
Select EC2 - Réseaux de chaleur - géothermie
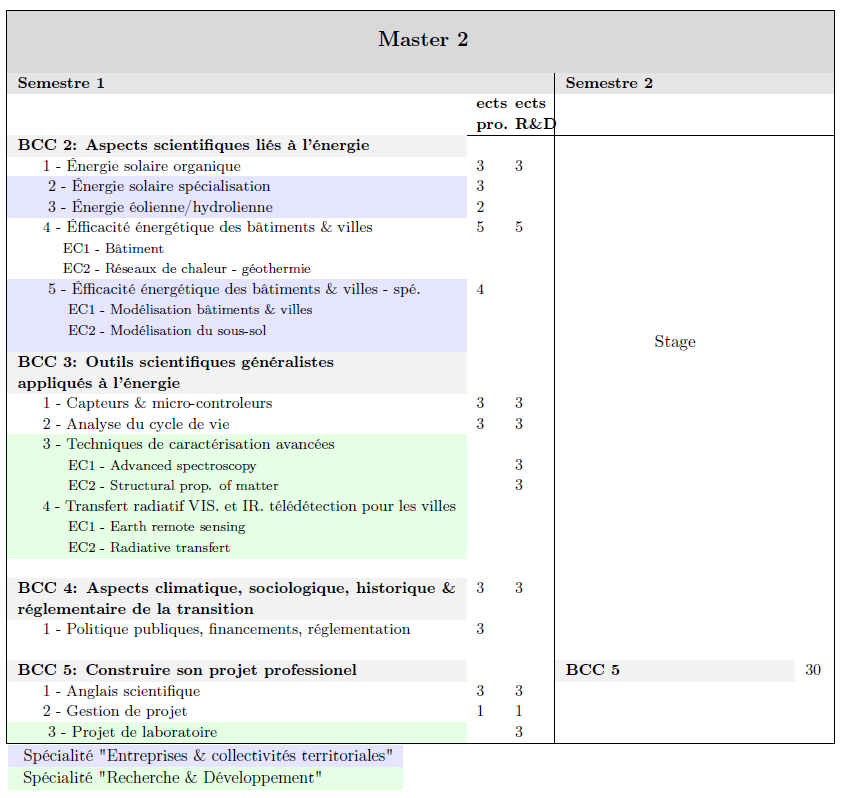click(186, 269)
